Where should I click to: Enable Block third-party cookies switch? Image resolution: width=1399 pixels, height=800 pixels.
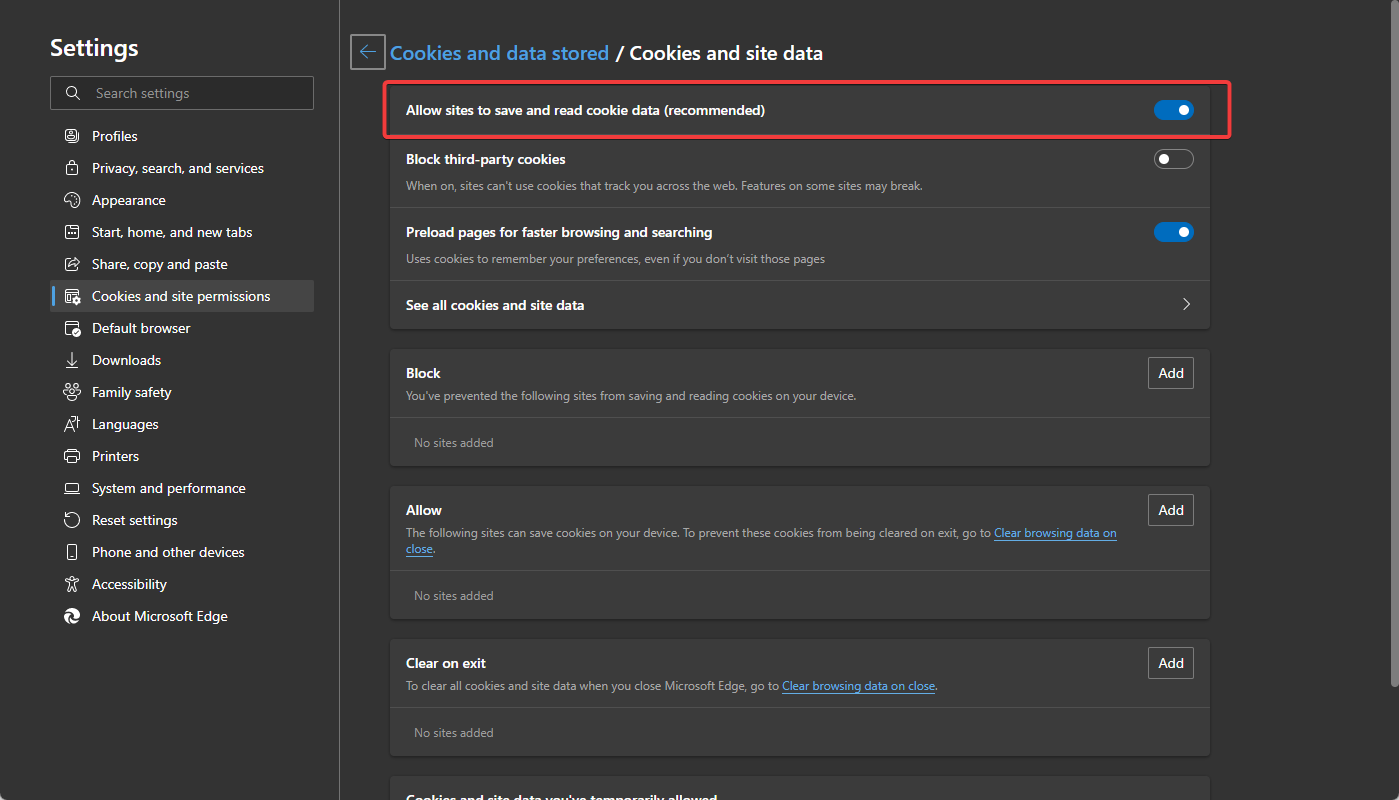click(x=1174, y=159)
